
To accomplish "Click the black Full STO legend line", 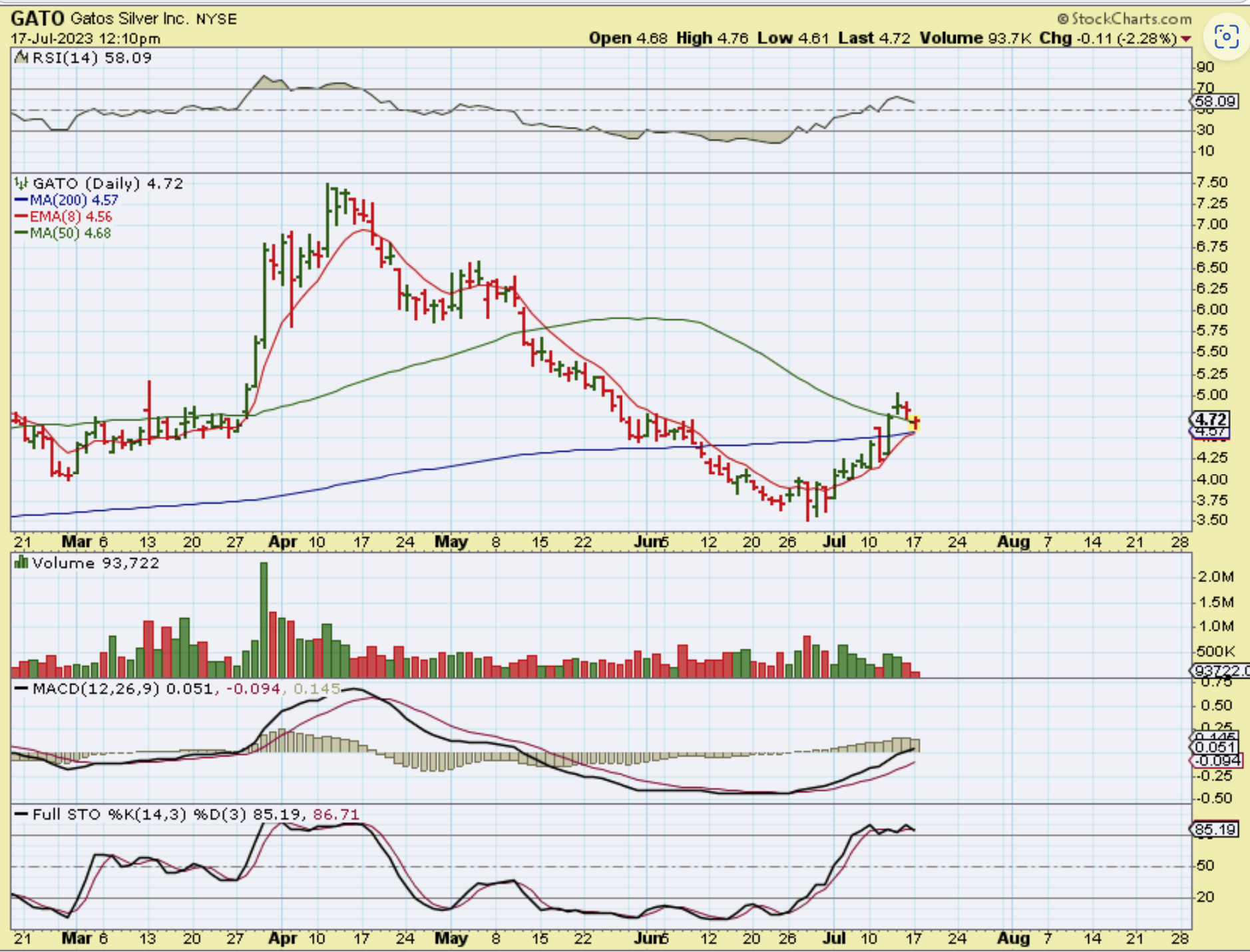I will point(21,814).
